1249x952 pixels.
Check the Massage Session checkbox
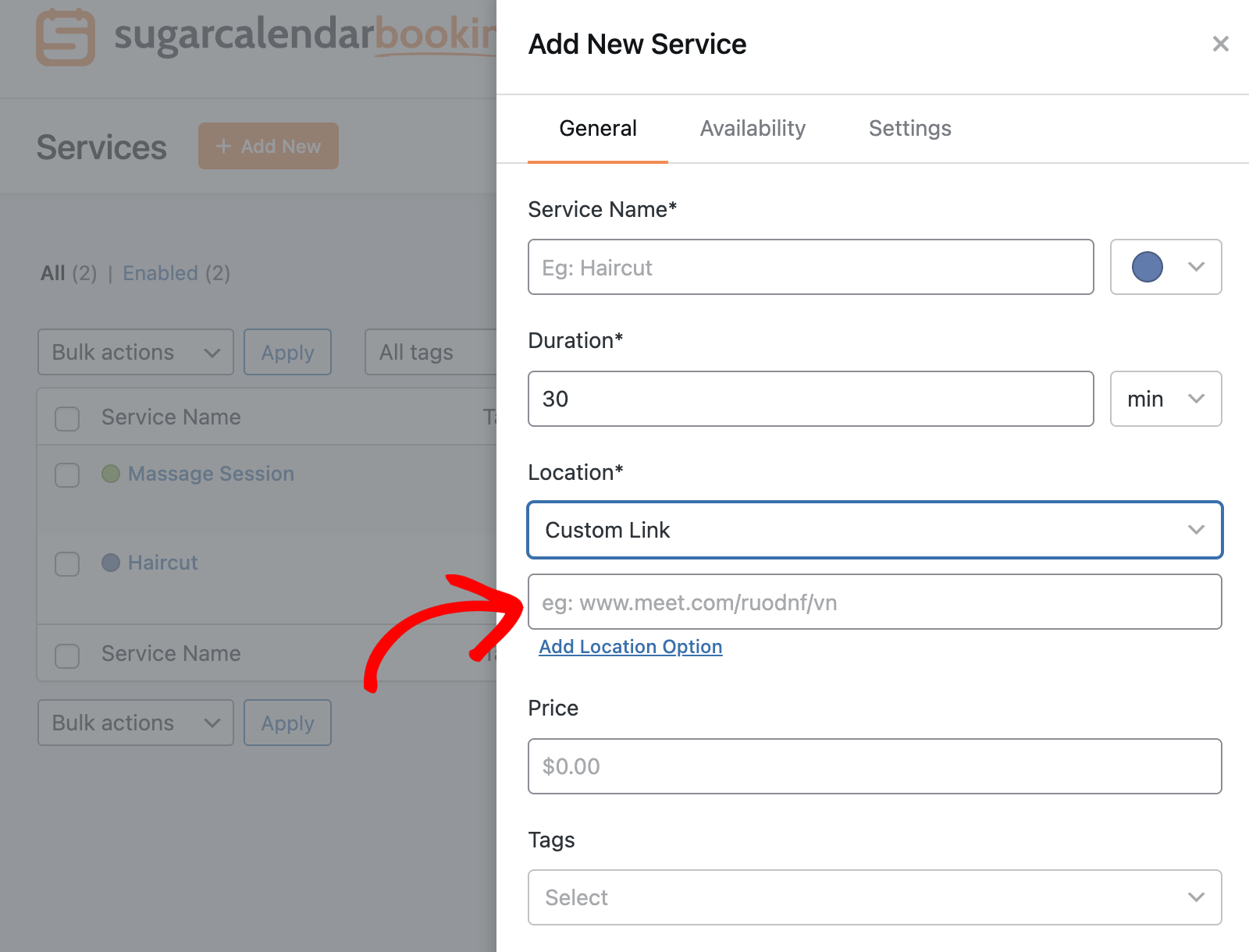coord(67,474)
